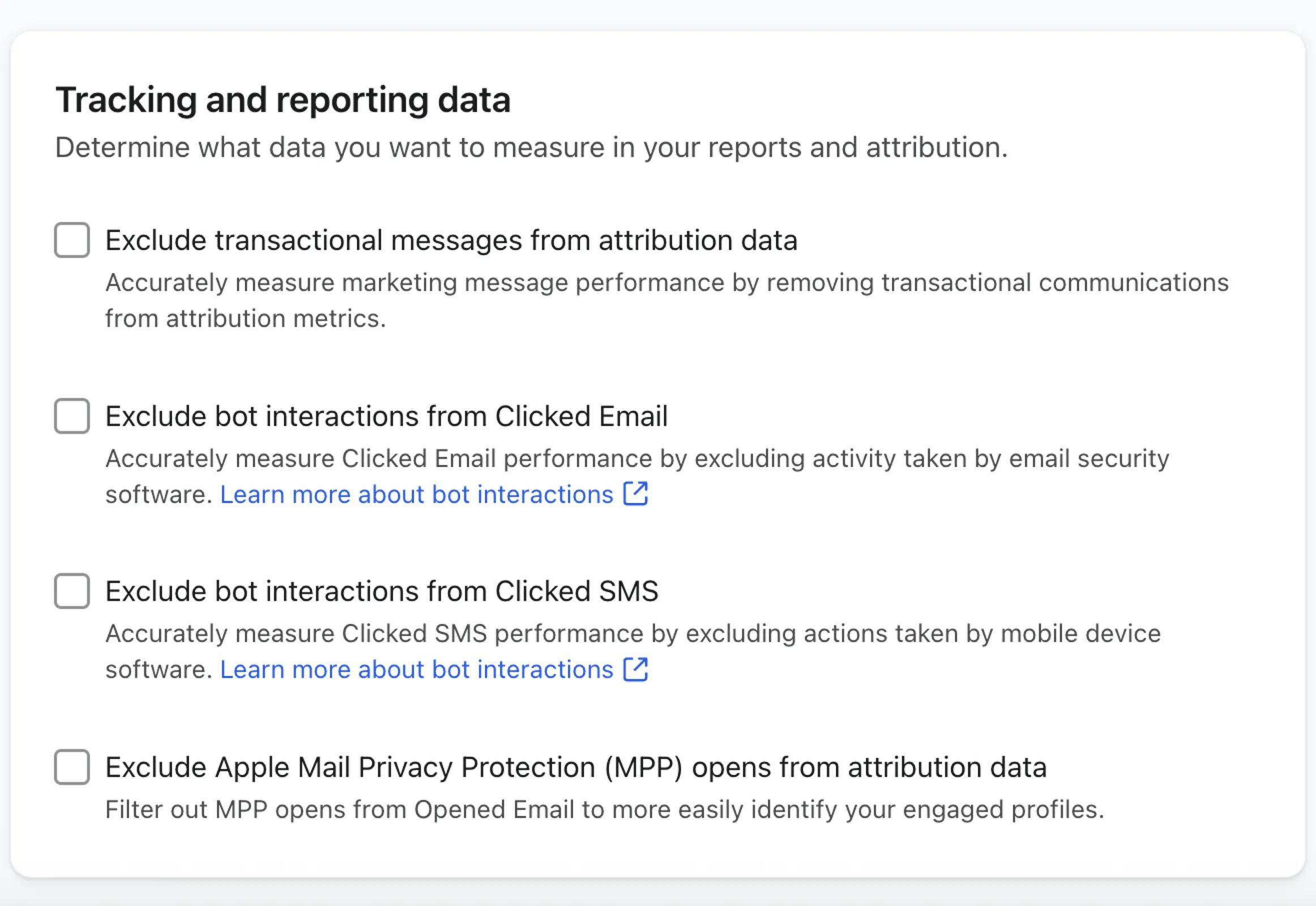The width and height of the screenshot is (1316, 906).
Task: Click description mentioning email security software
Action: [636, 459]
